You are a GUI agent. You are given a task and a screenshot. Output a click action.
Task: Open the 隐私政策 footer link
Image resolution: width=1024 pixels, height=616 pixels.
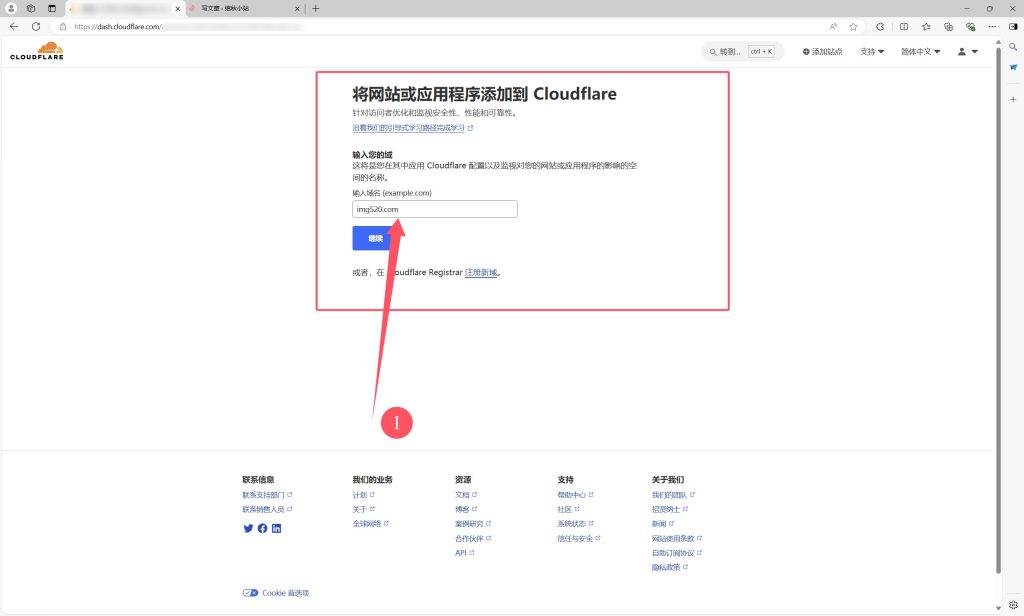coord(670,568)
